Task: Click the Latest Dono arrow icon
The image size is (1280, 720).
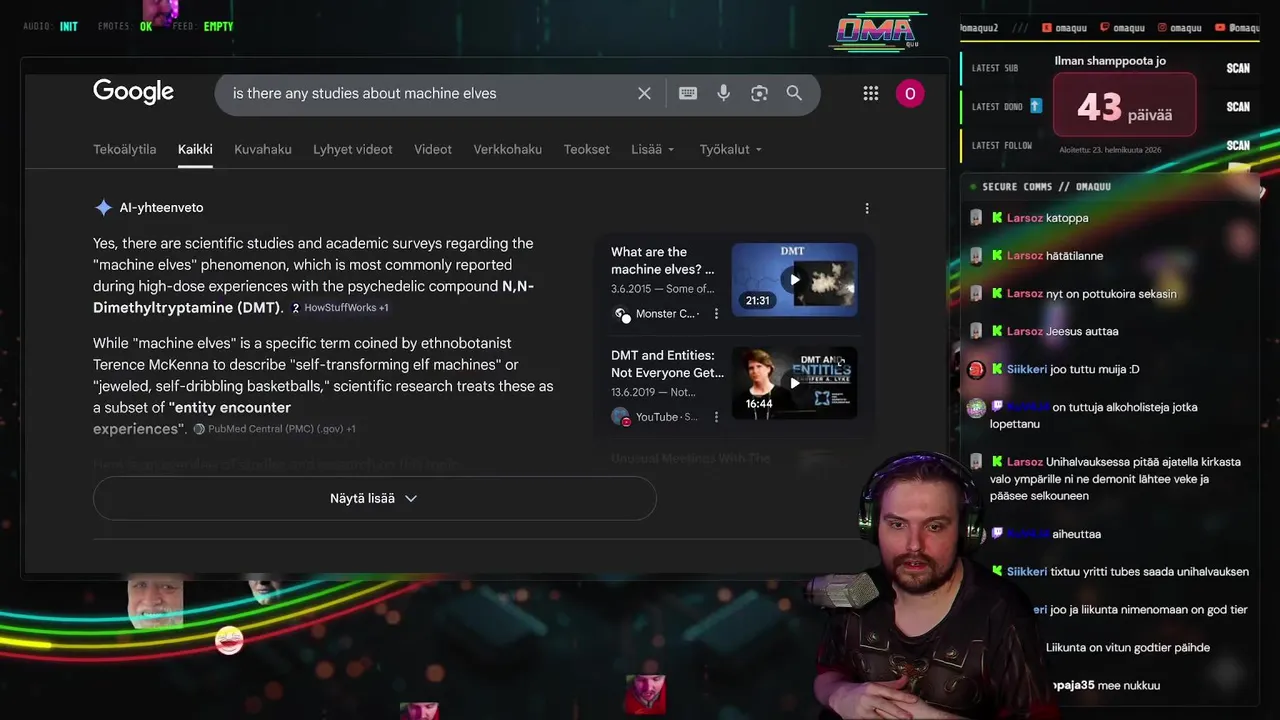Action: tap(1036, 106)
